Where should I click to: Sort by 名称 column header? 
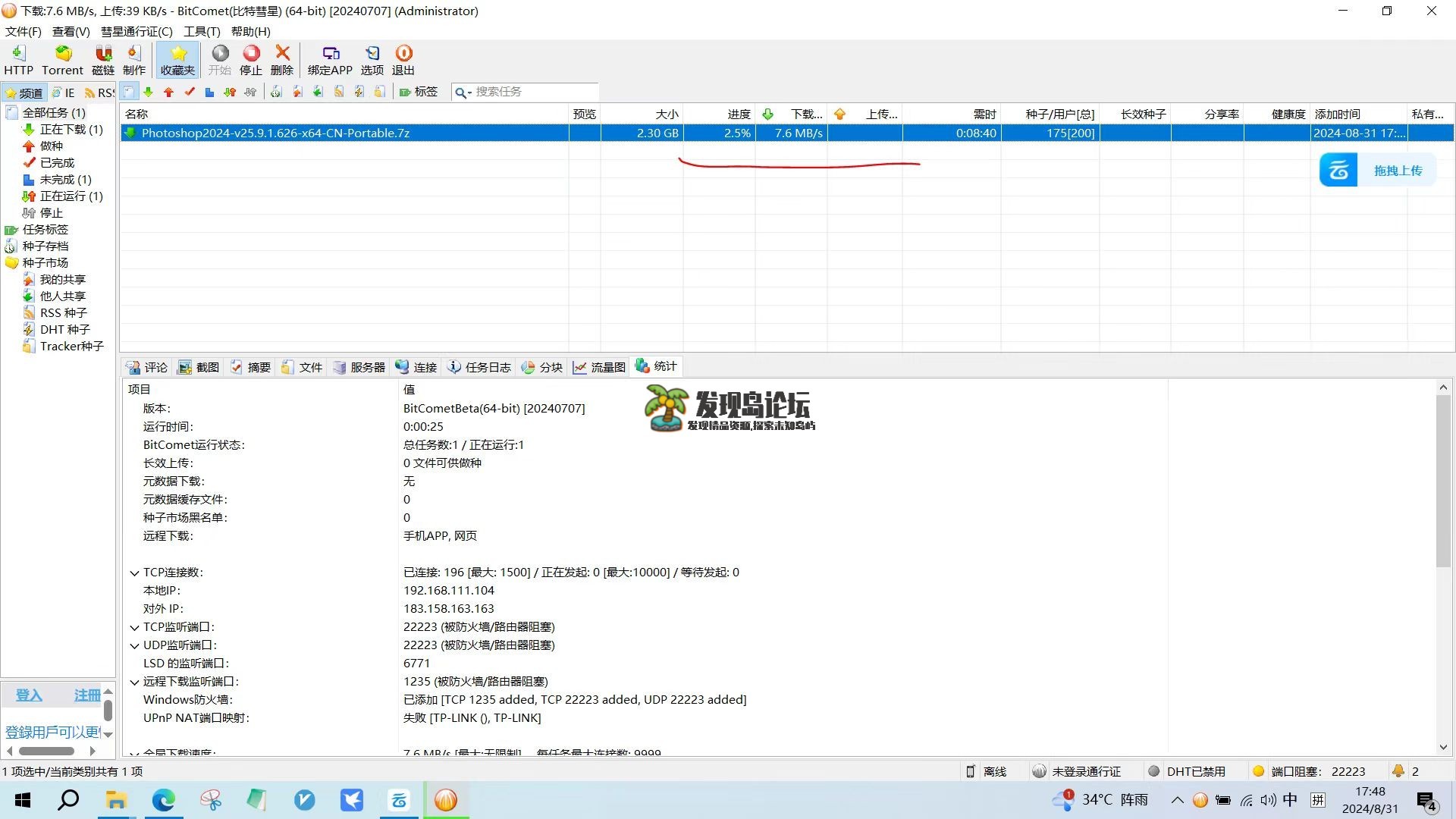(x=344, y=114)
